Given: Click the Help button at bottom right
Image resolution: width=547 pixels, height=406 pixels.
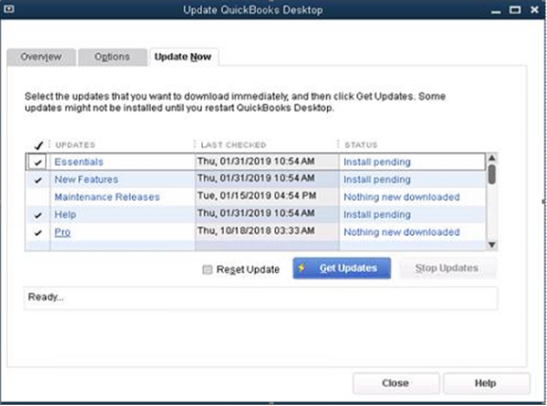Looking at the screenshot, I should 486,383.
